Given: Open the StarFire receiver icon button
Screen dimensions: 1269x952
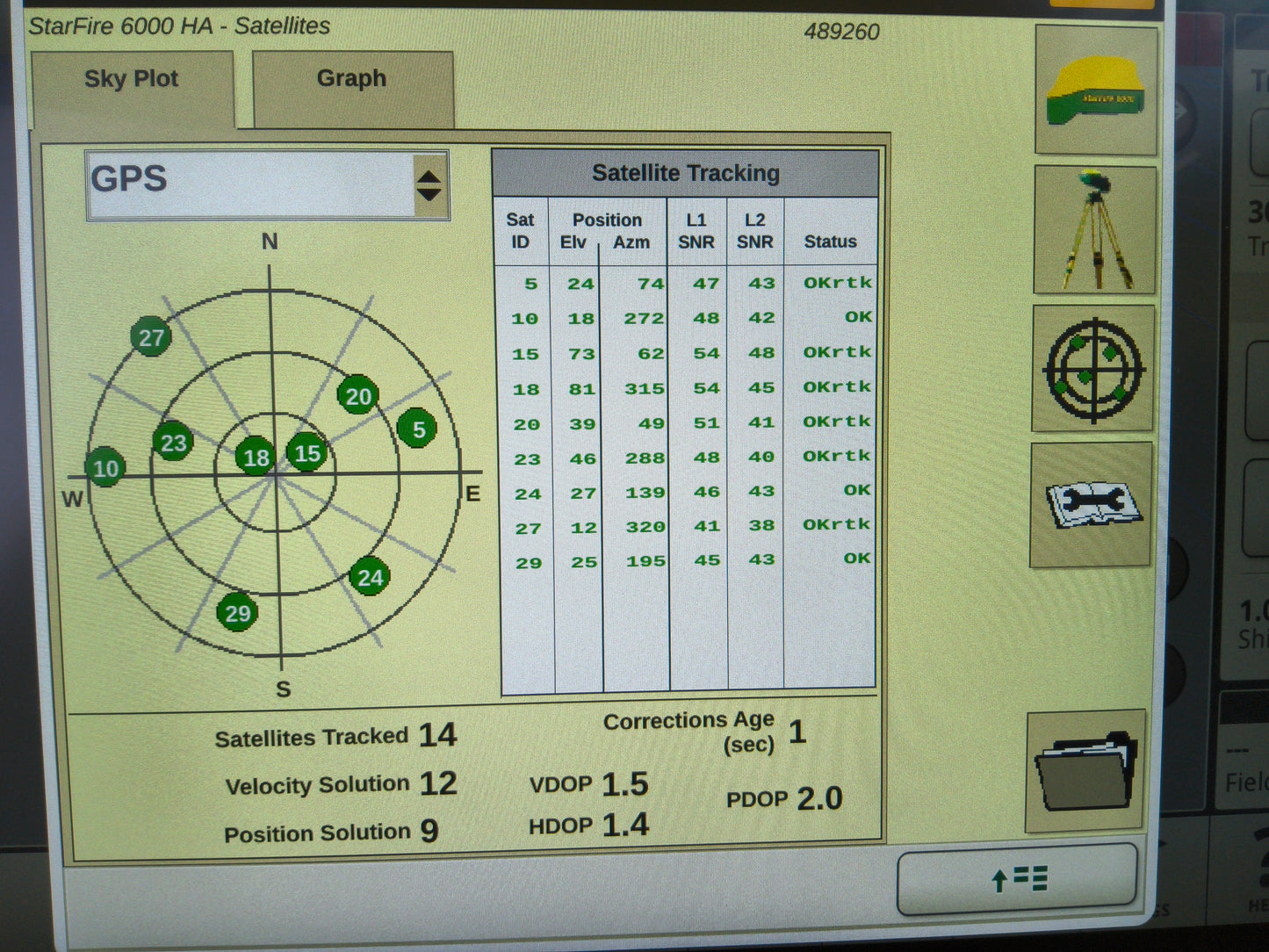Looking at the screenshot, I should coord(1096,91).
